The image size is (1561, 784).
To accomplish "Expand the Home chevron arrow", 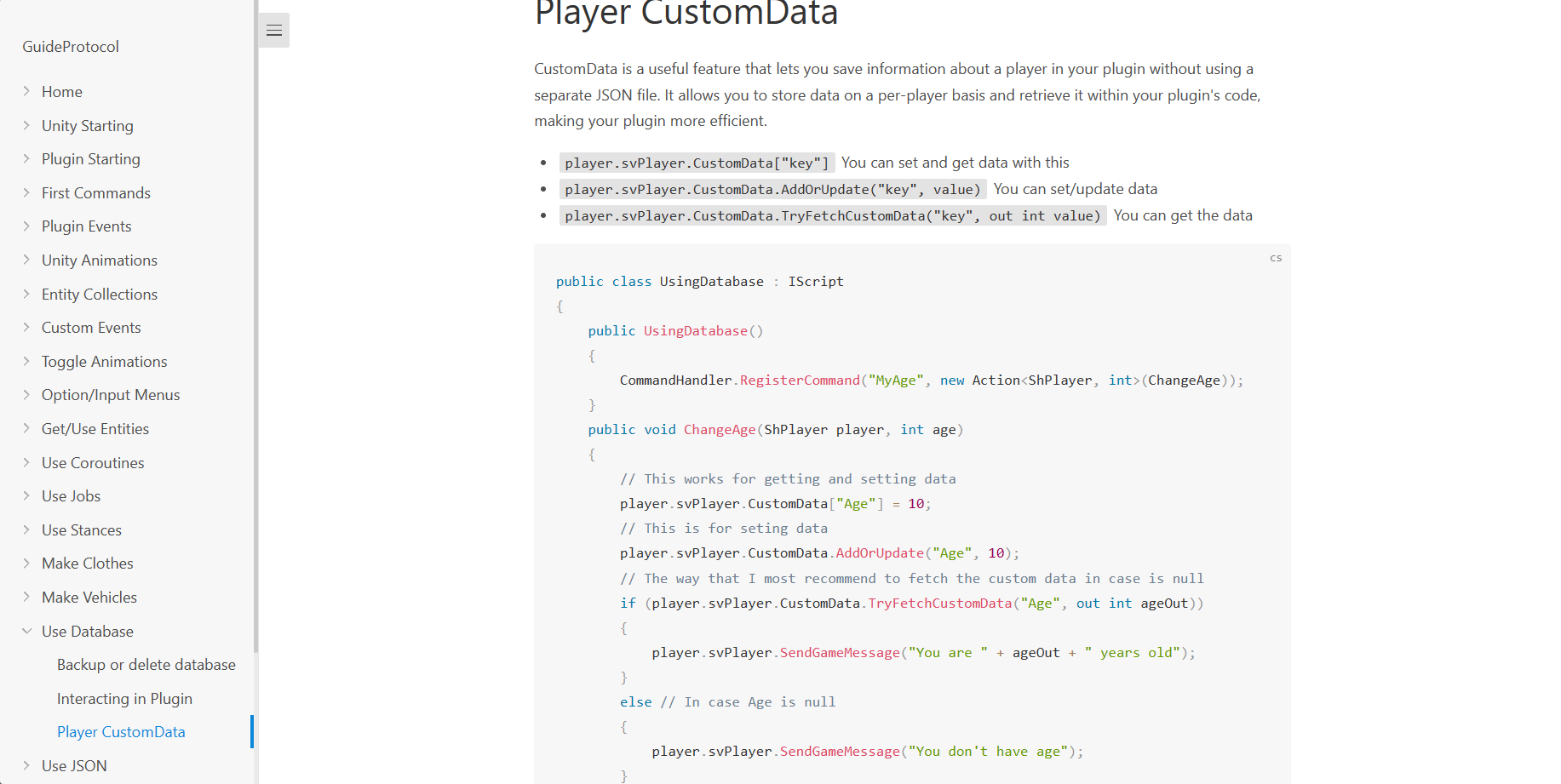I will click(26, 91).
